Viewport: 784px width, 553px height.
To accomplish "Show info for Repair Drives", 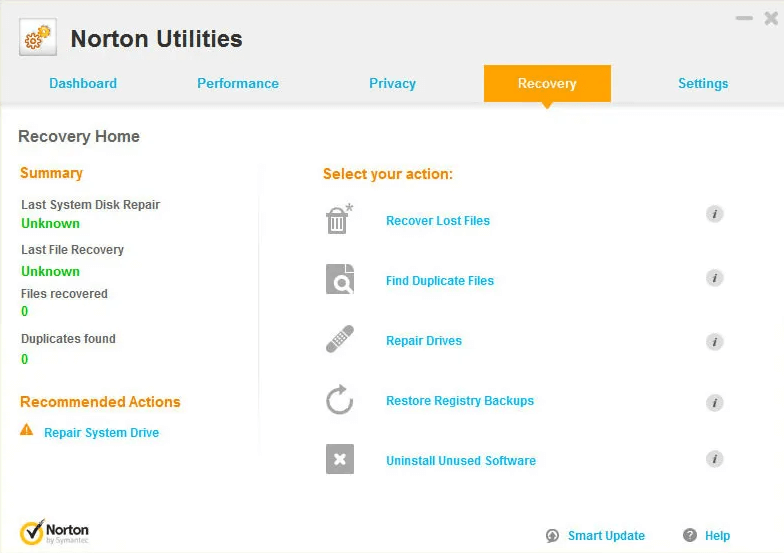I will pos(714,342).
